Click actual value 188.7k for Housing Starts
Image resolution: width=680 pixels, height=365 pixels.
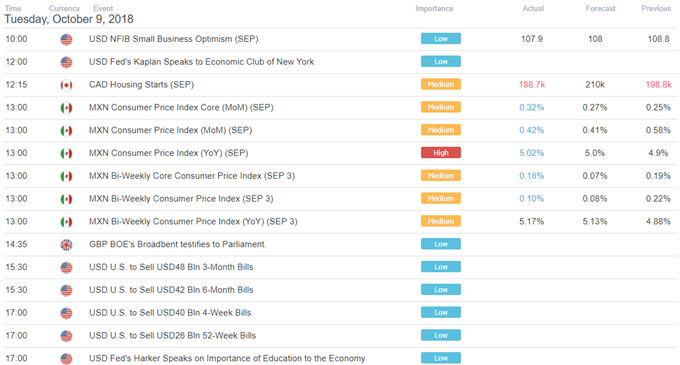(532, 85)
